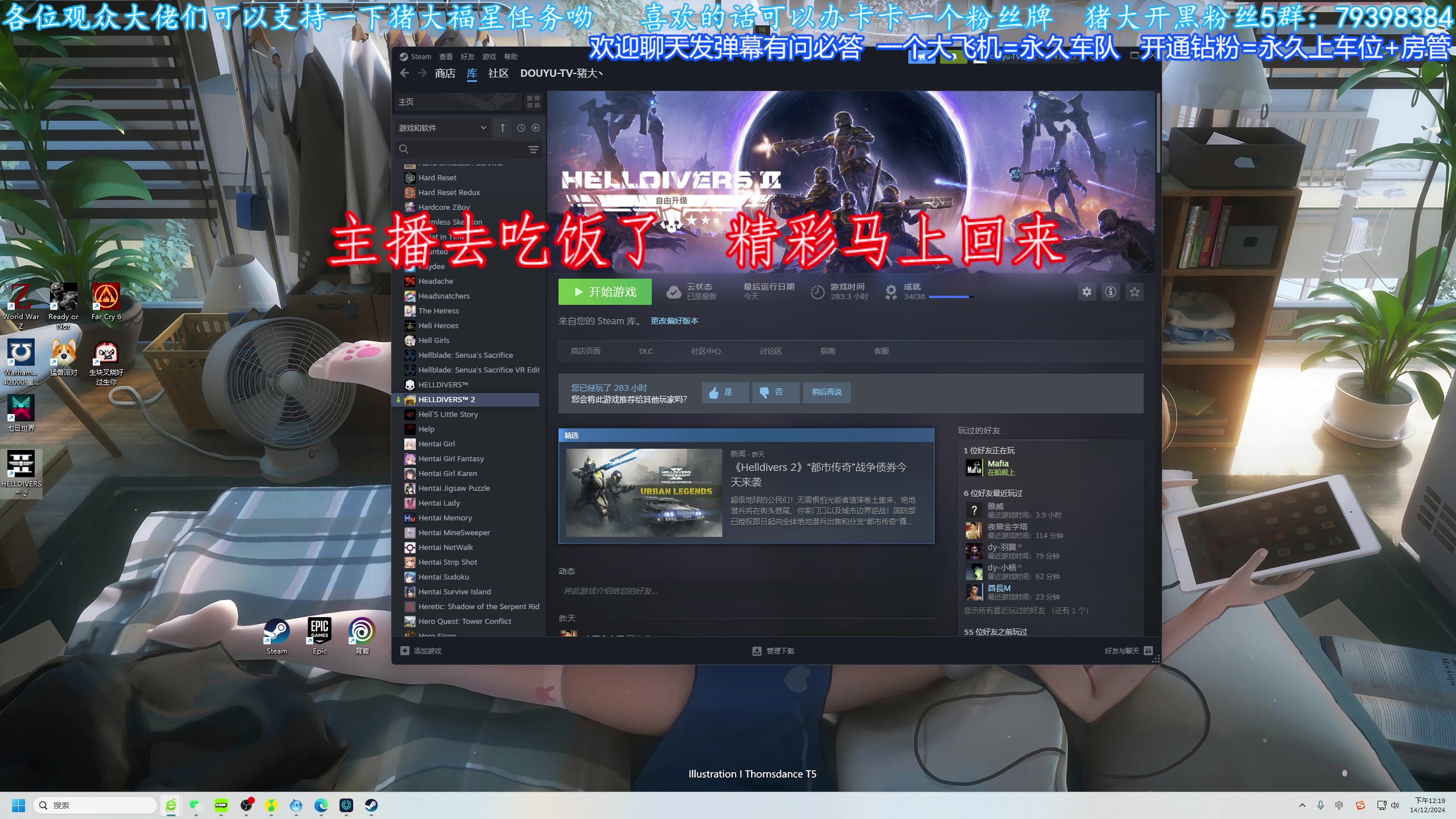Click the sort ascending arrow icon
This screenshot has width=1456, height=819.
502,128
